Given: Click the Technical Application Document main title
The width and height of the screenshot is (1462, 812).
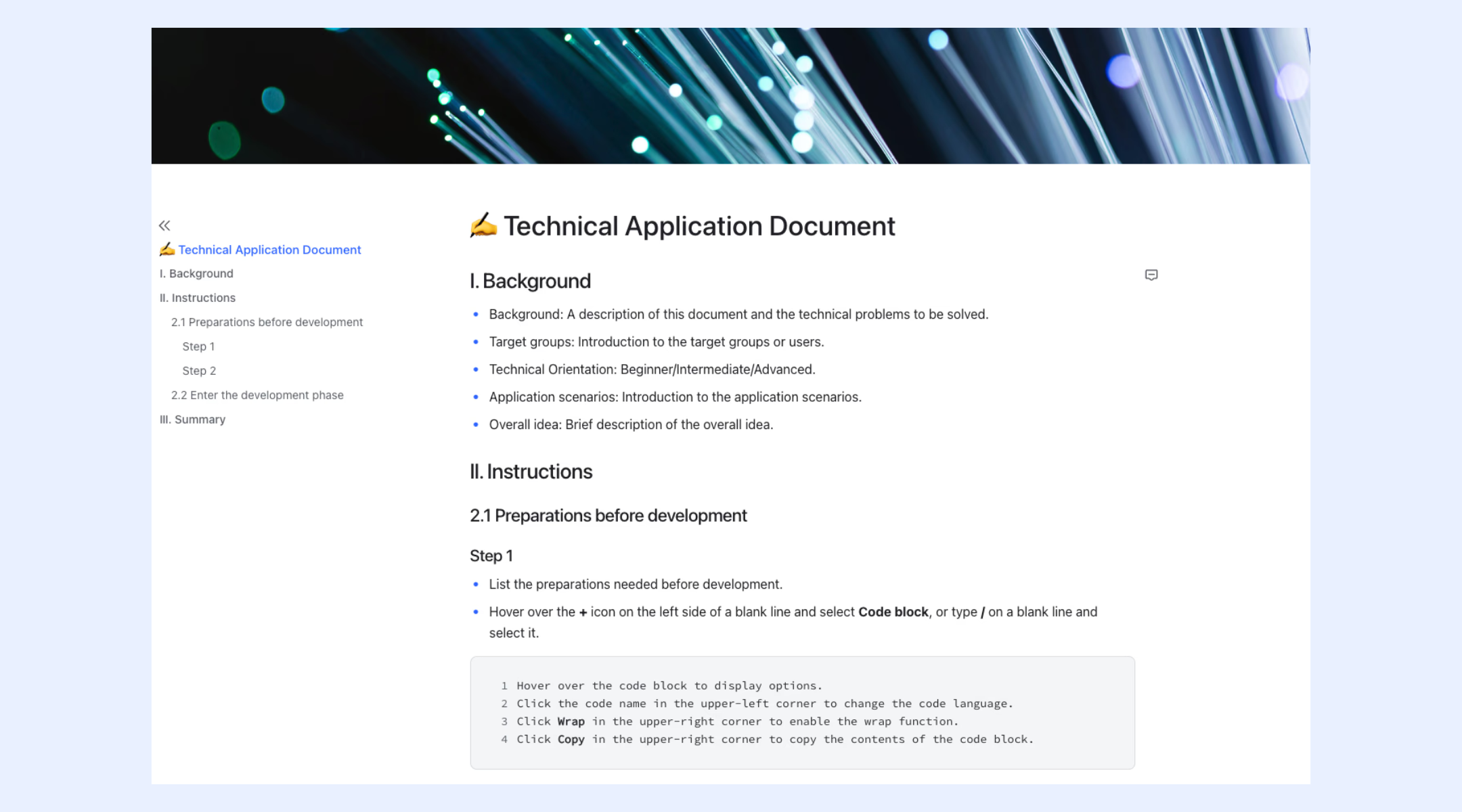Looking at the screenshot, I should (699, 226).
